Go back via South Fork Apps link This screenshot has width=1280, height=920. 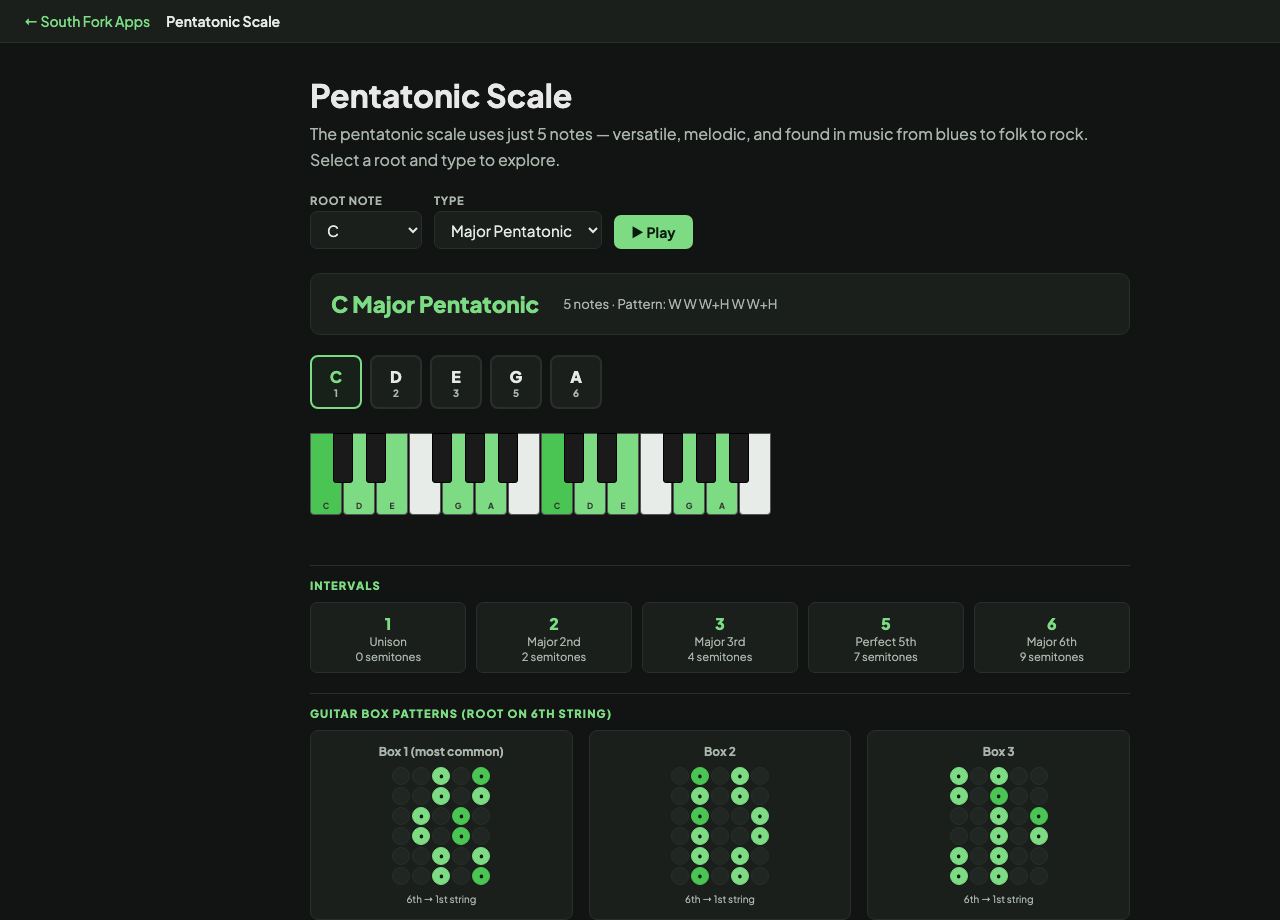click(87, 21)
